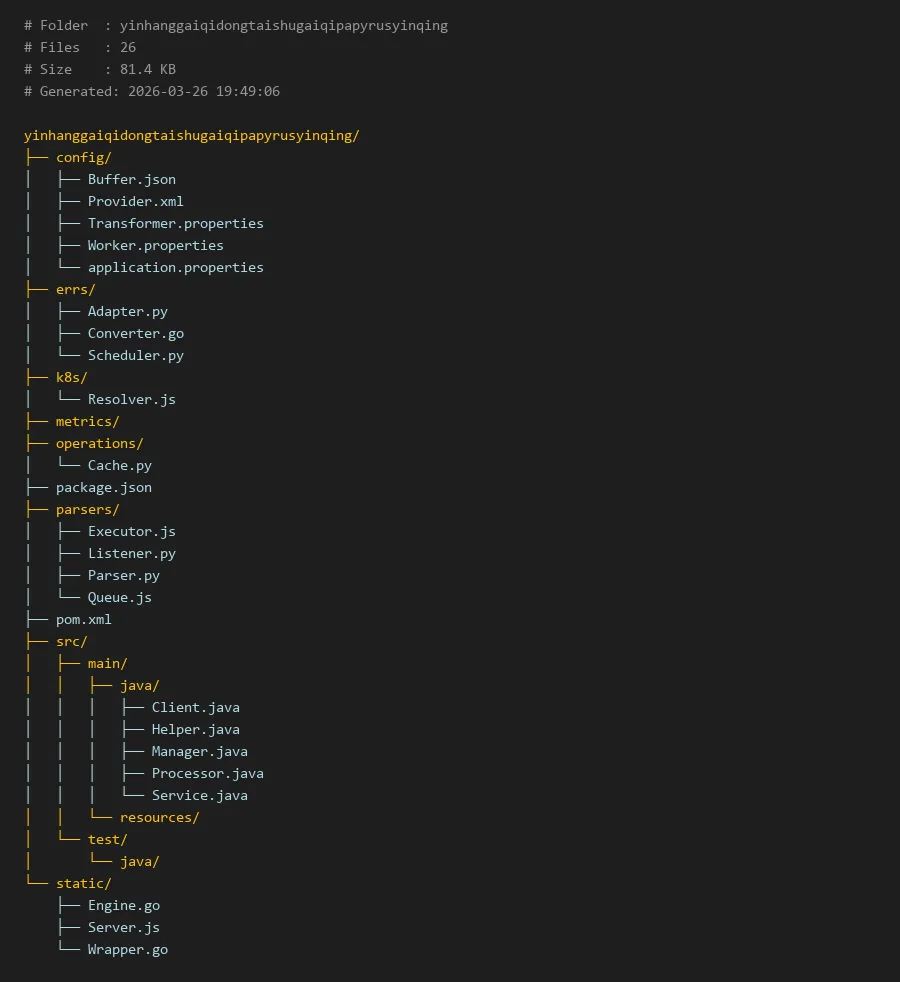Open the package.json file
This screenshot has height=982, width=900.
(x=103, y=487)
